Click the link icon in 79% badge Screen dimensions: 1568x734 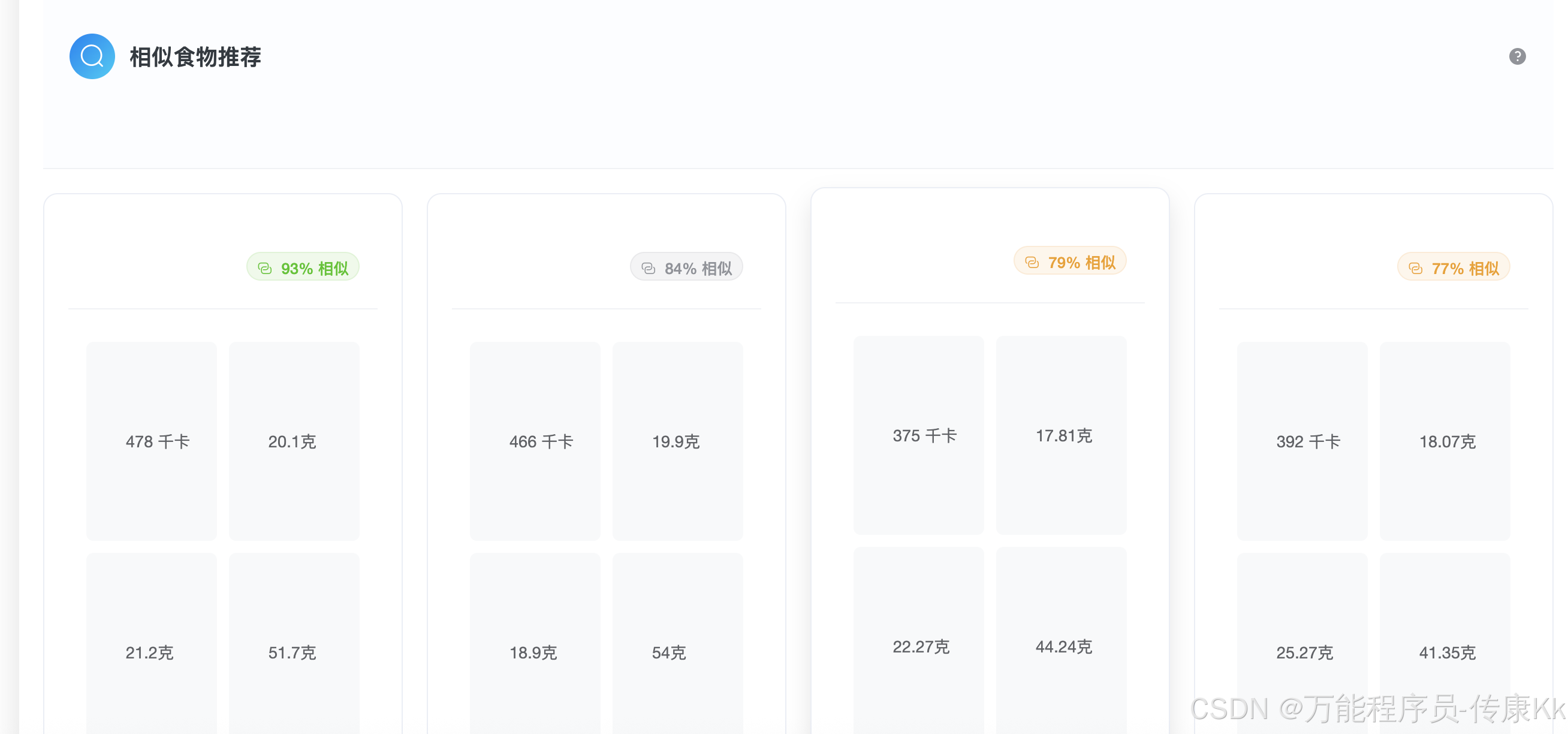pos(1032,262)
